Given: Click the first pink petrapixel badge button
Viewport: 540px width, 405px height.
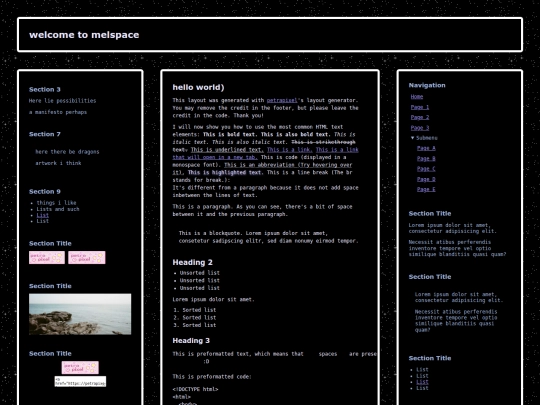Looking at the screenshot, I should point(47,258).
